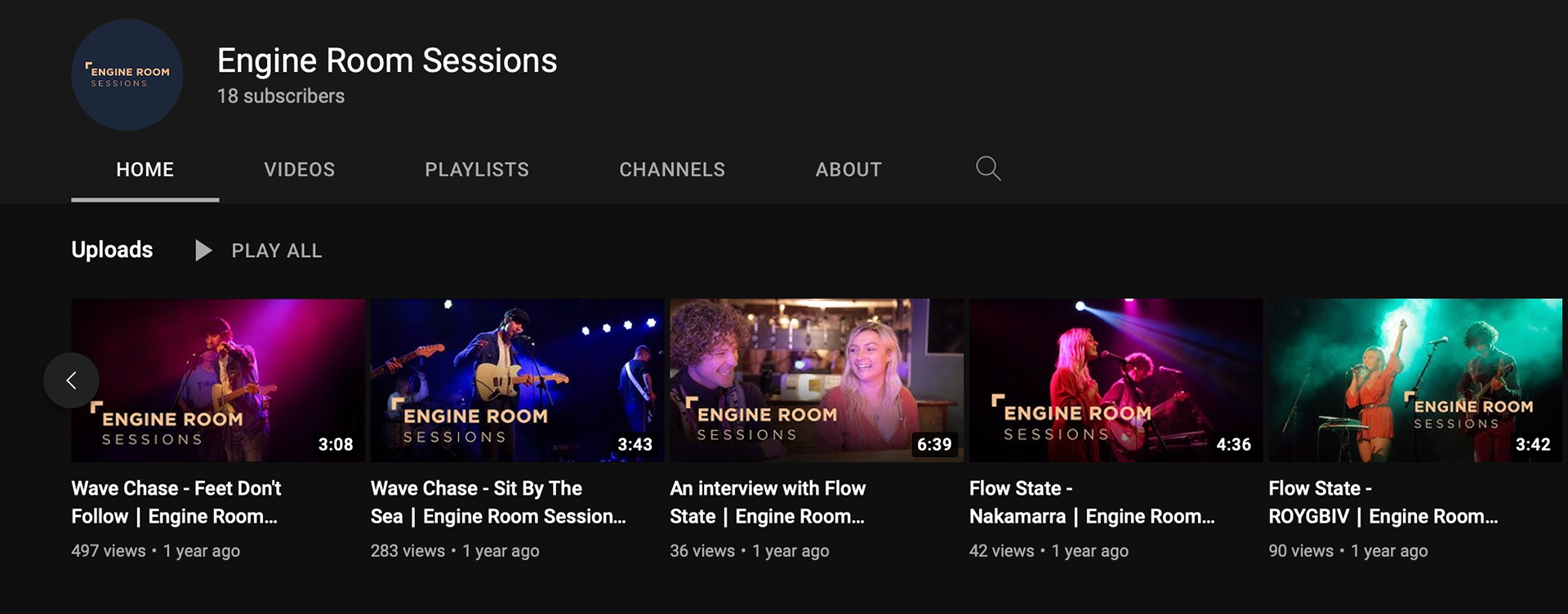1568x614 pixels.
Task: Click the 3:42 duration badge
Action: point(1533,444)
